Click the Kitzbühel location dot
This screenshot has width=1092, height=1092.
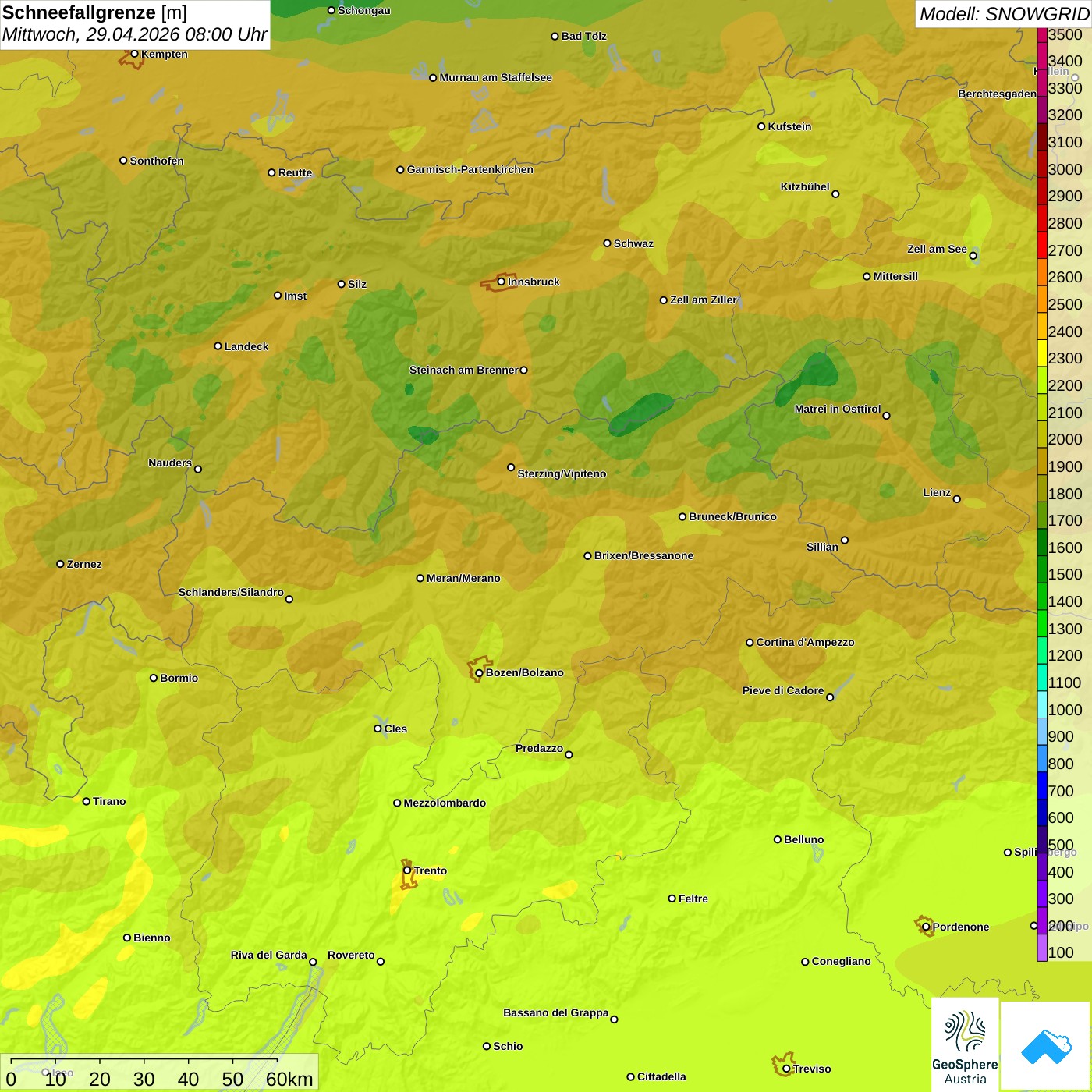(835, 194)
